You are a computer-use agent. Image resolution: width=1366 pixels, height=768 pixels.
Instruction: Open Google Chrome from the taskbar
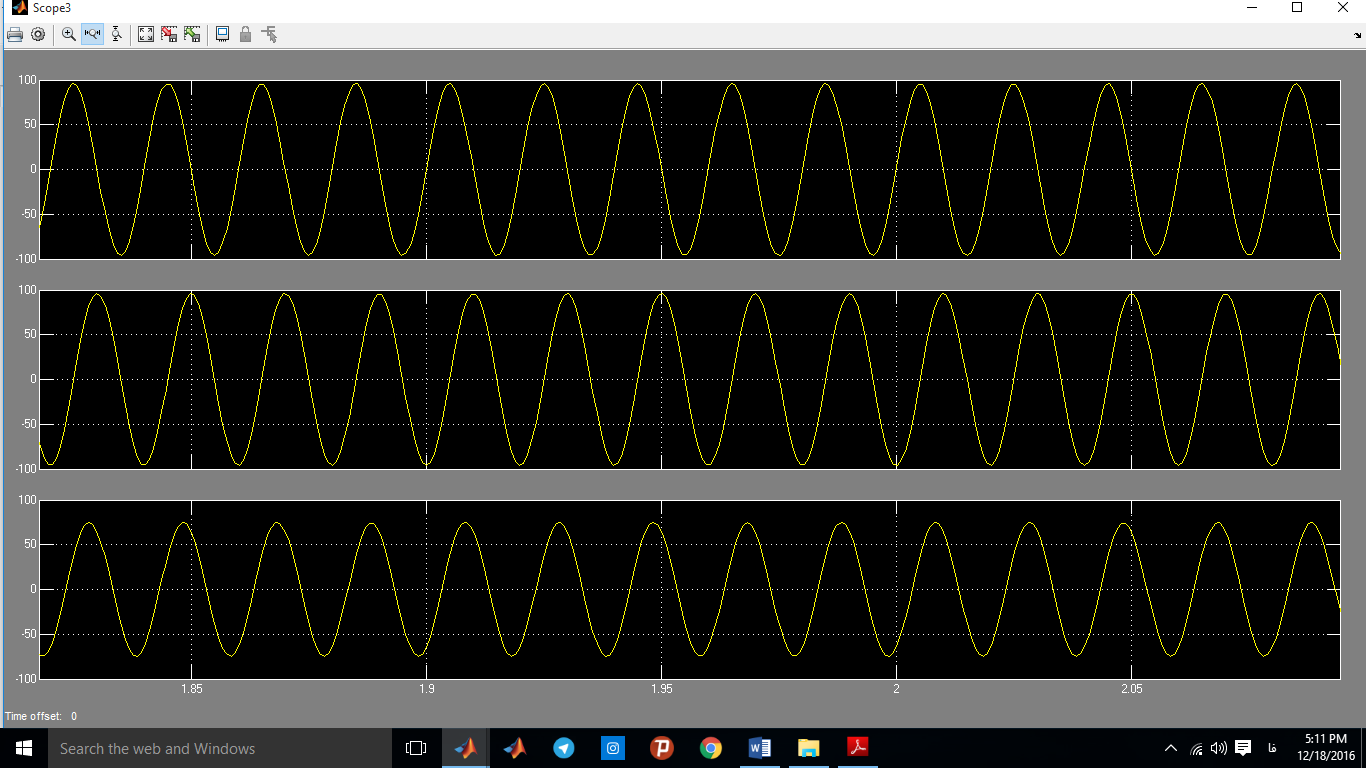point(711,748)
